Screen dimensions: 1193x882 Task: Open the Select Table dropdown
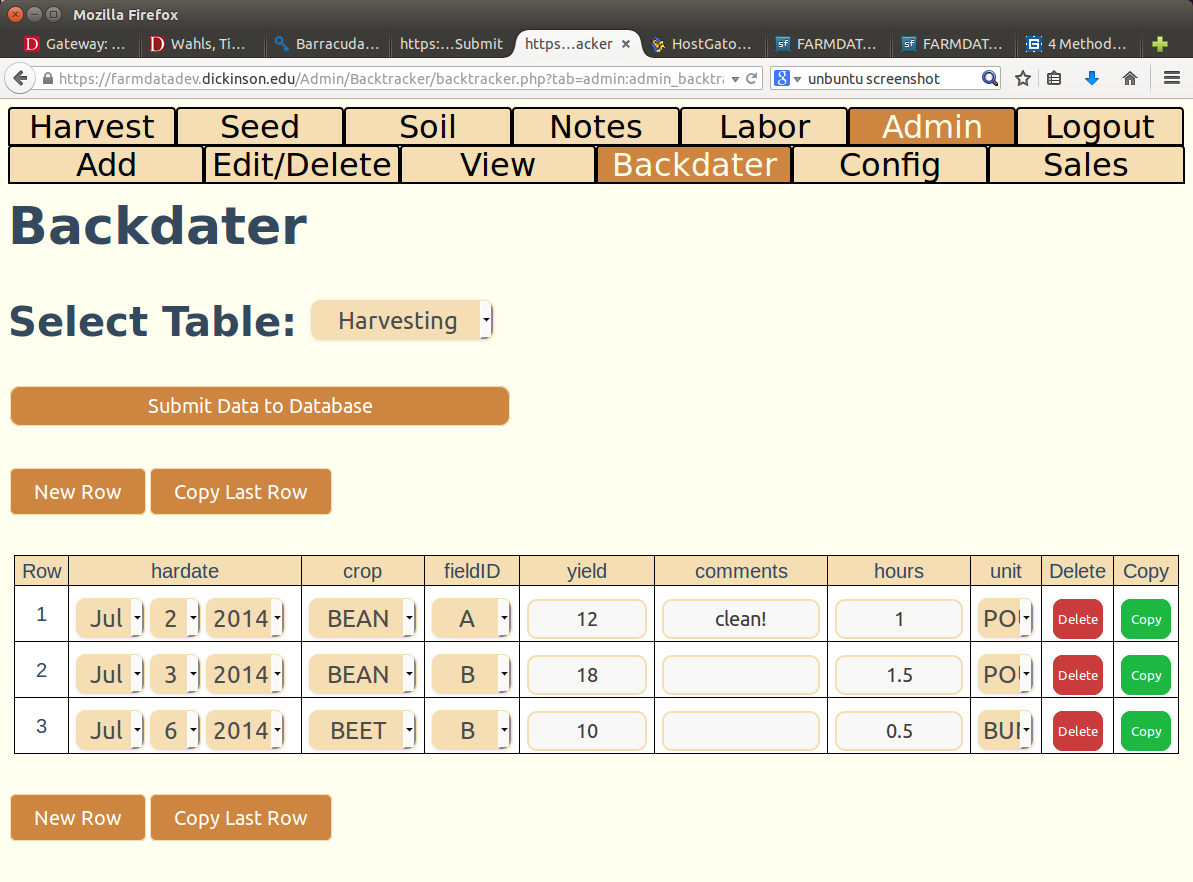[400, 320]
